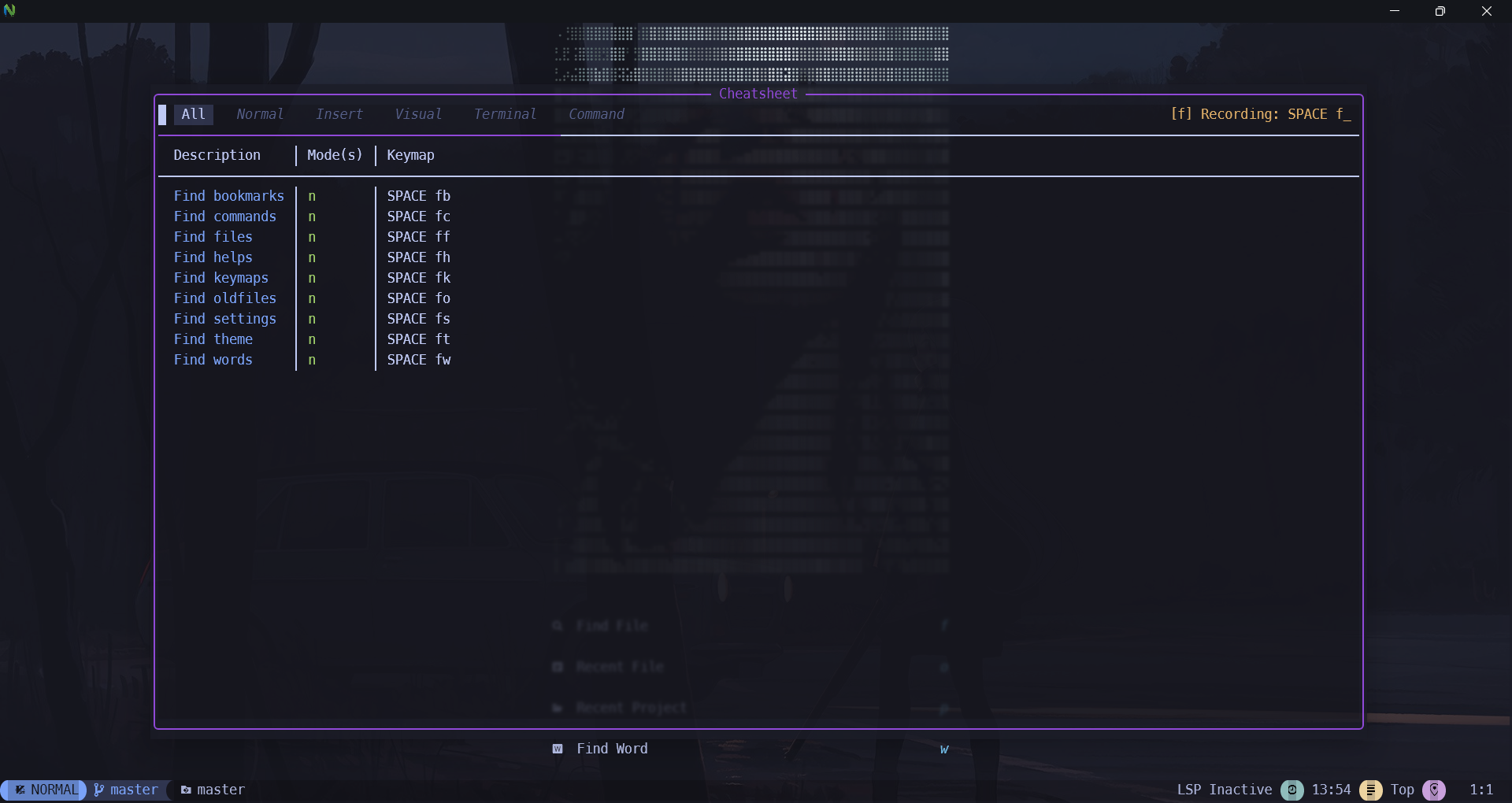Select the Find files description
Image resolution: width=1512 pixels, height=803 pixels.
point(213,237)
